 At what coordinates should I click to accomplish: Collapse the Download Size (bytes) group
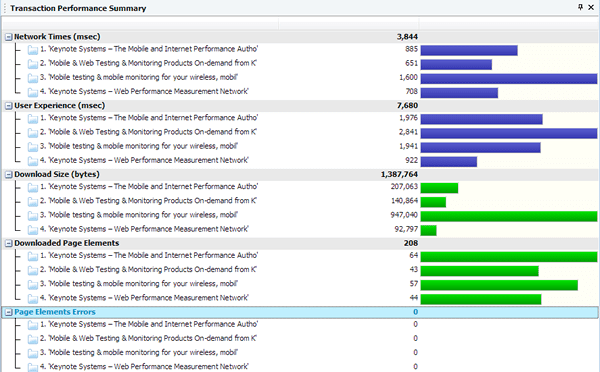(x=8, y=175)
